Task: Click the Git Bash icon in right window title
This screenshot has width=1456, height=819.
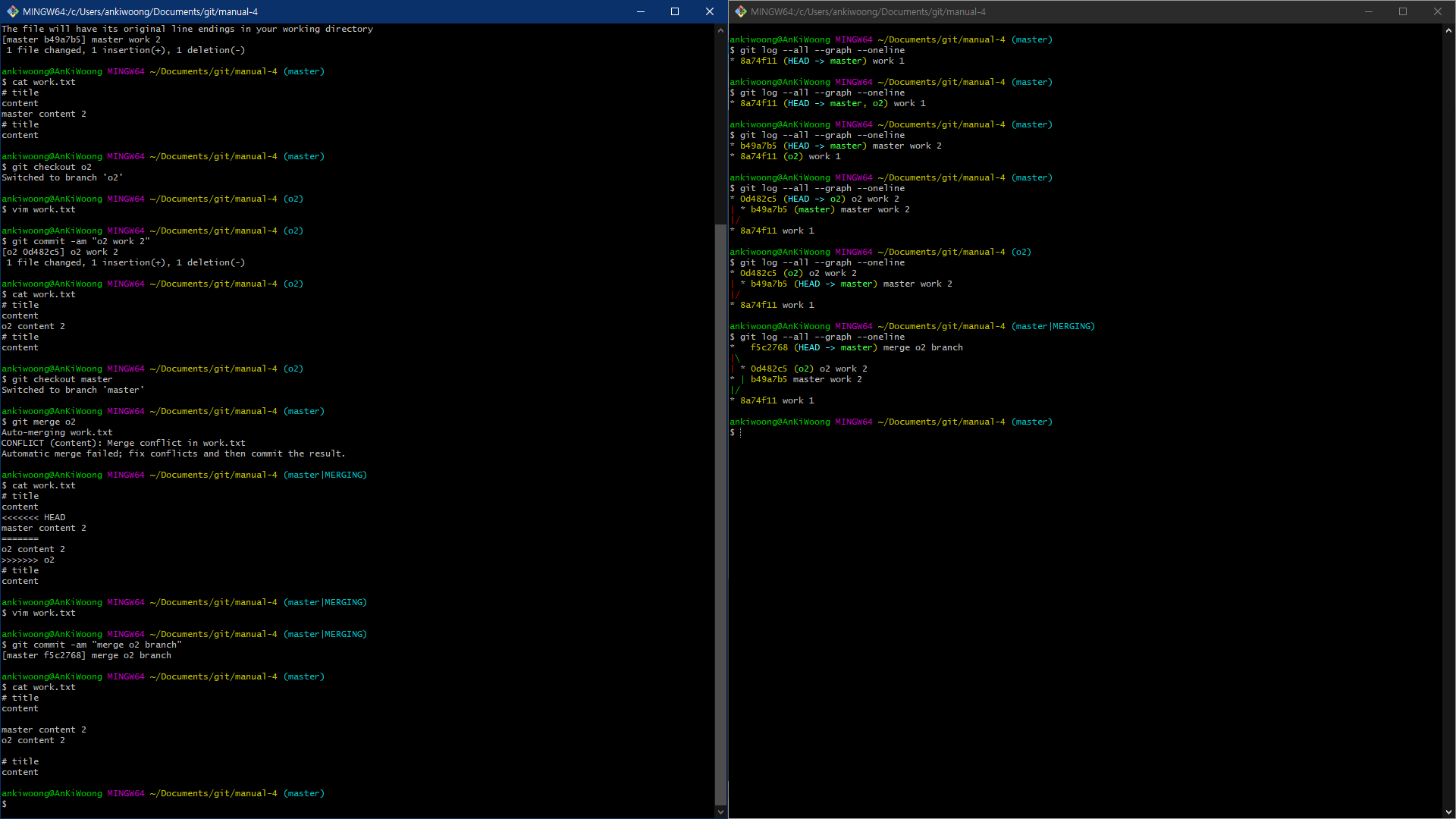Action: 740,11
